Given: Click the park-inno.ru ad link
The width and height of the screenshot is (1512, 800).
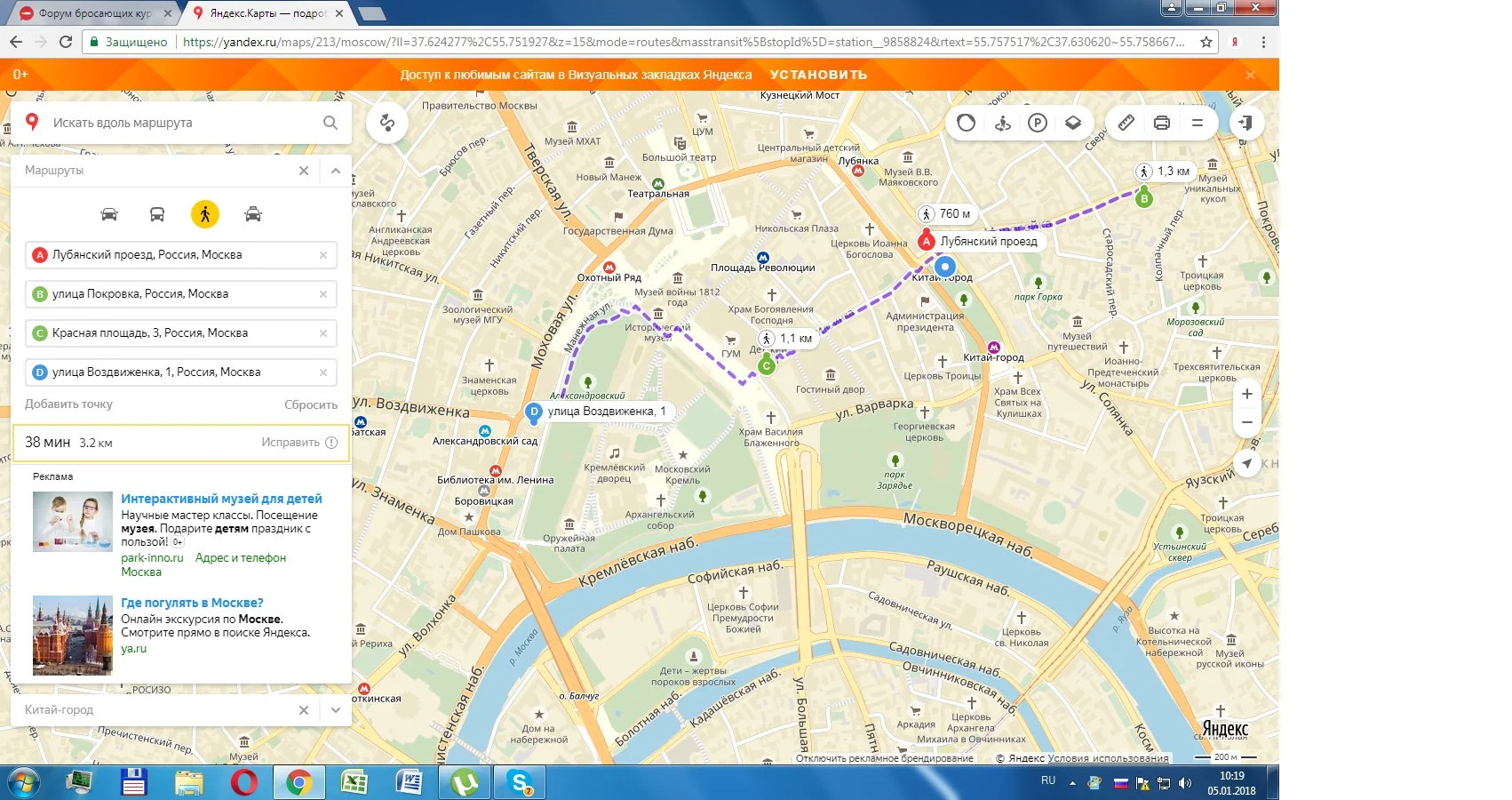Looking at the screenshot, I should pyautogui.click(x=152, y=558).
